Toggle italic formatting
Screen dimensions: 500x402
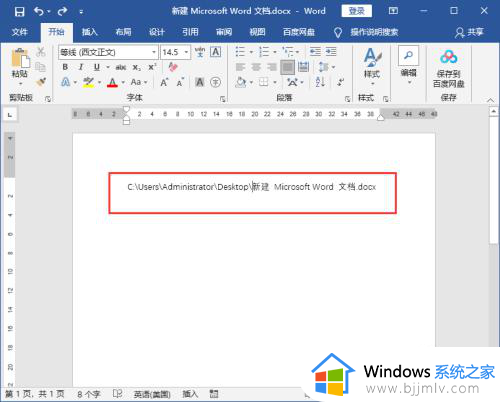click(x=81, y=67)
